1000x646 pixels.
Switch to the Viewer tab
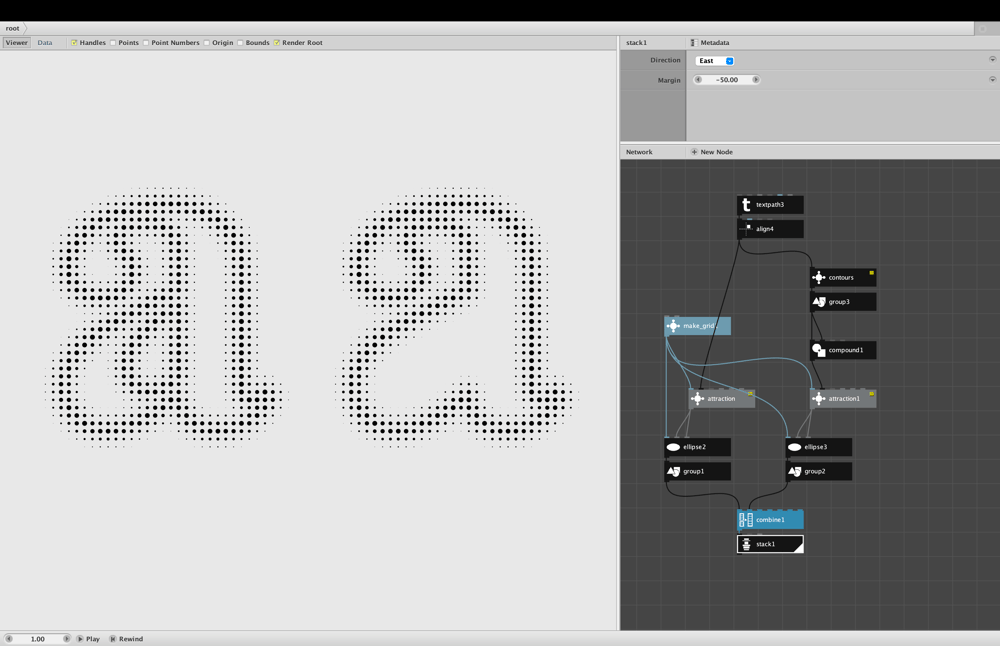click(17, 43)
